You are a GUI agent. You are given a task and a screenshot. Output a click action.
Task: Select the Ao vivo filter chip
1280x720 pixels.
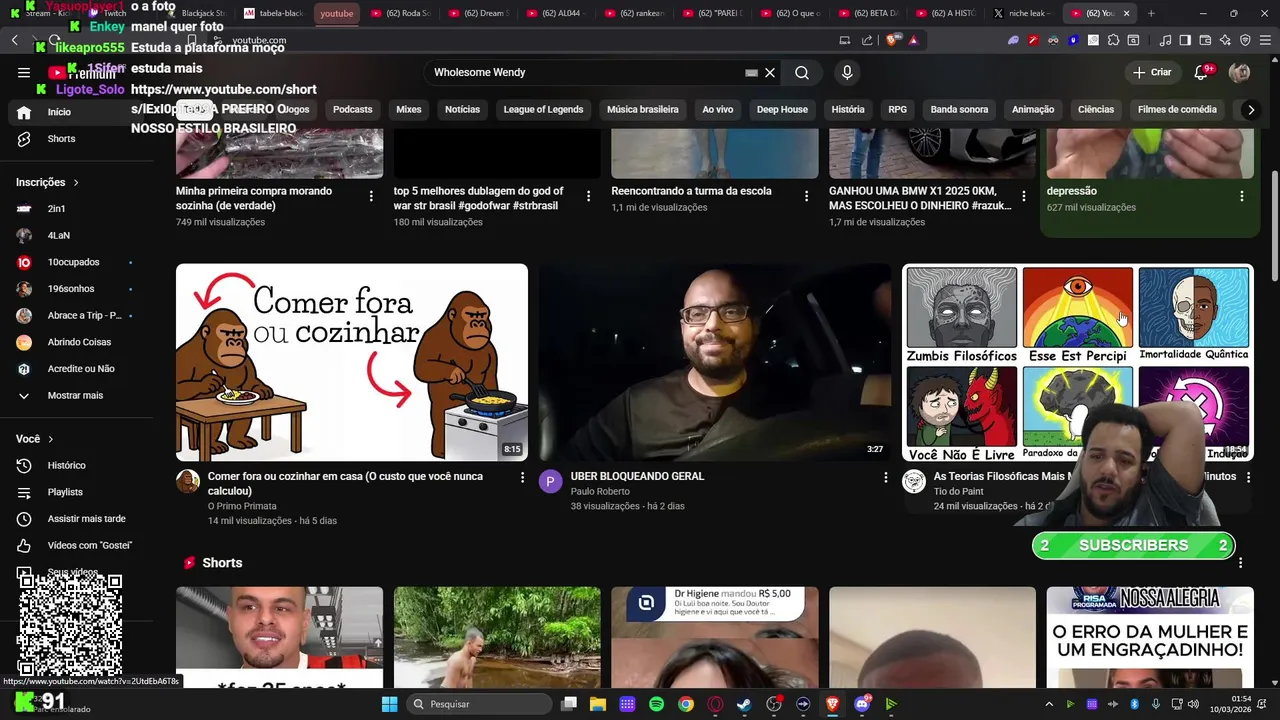[x=717, y=110]
